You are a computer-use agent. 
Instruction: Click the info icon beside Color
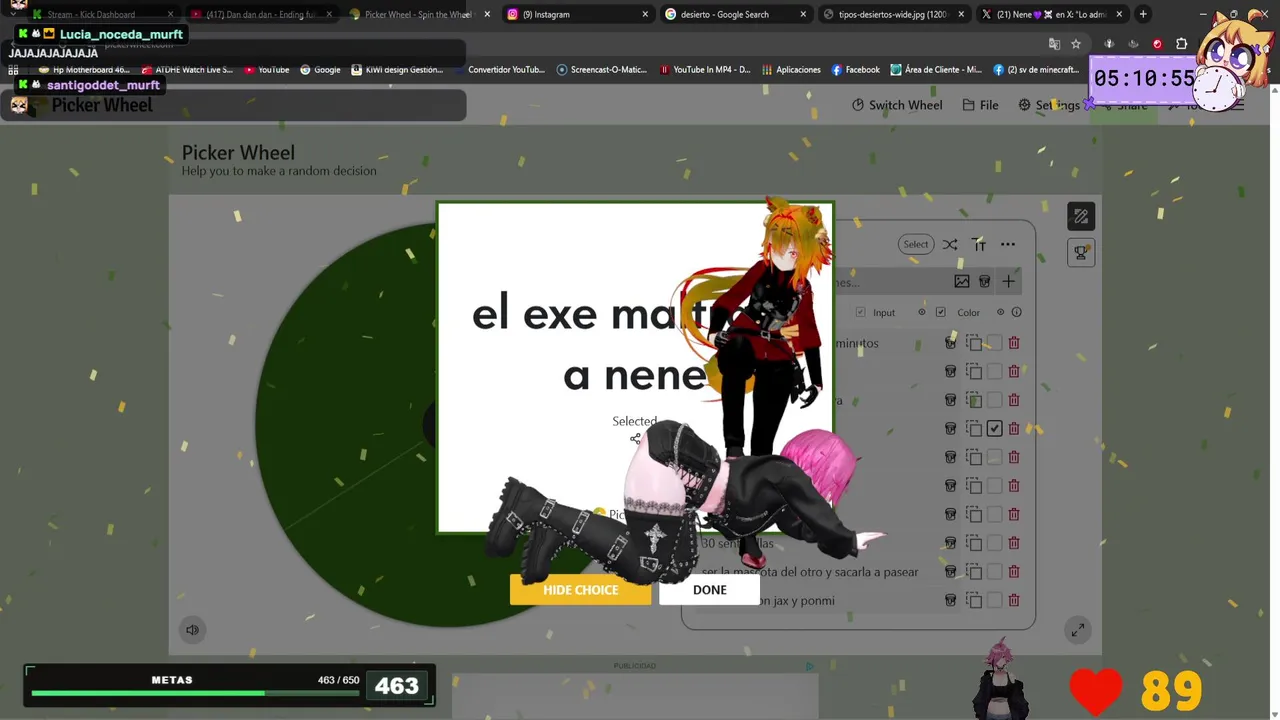1016,312
